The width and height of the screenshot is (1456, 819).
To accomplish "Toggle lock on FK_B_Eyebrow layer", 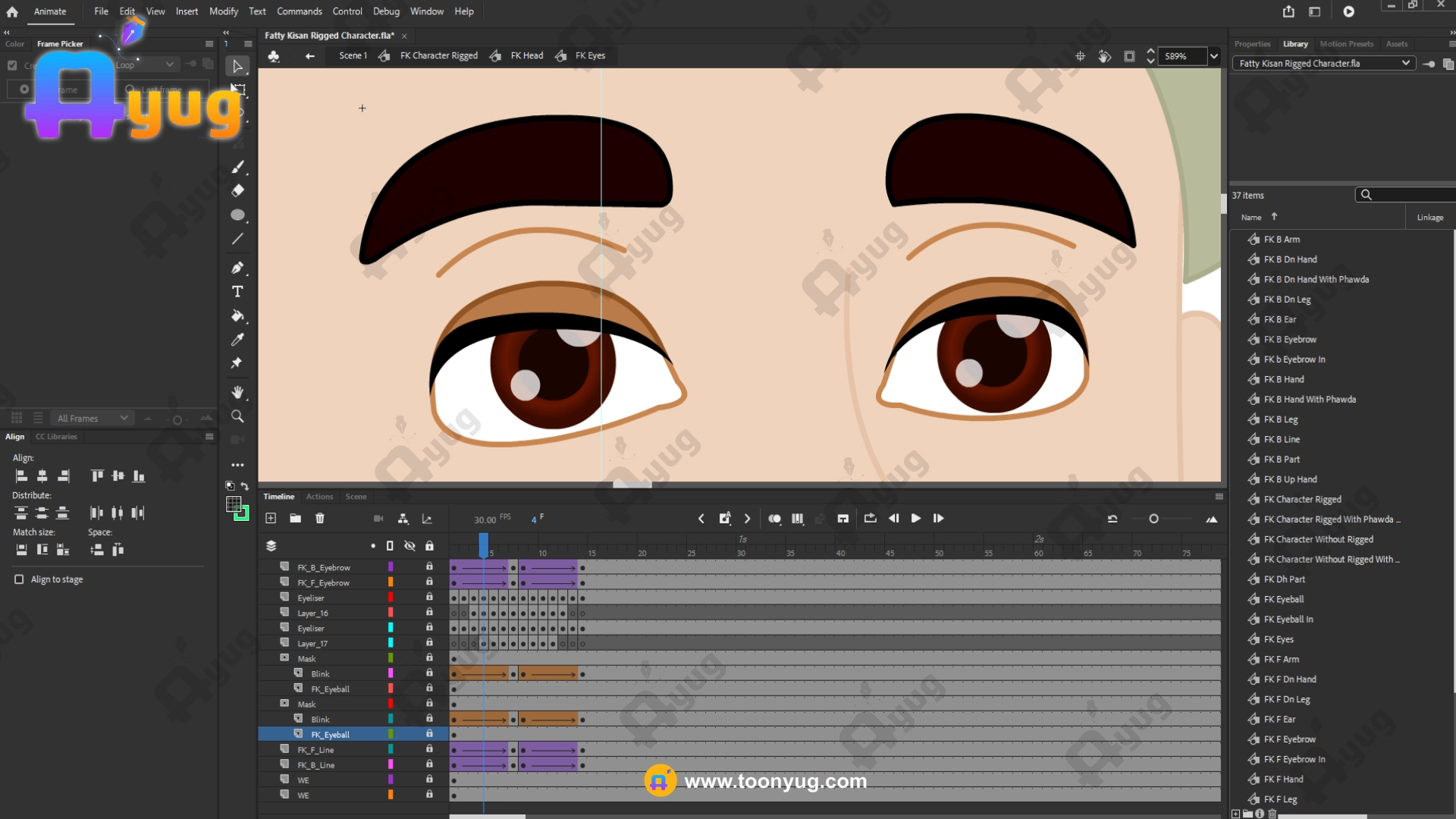I will pyautogui.click(x=429, y=566).
